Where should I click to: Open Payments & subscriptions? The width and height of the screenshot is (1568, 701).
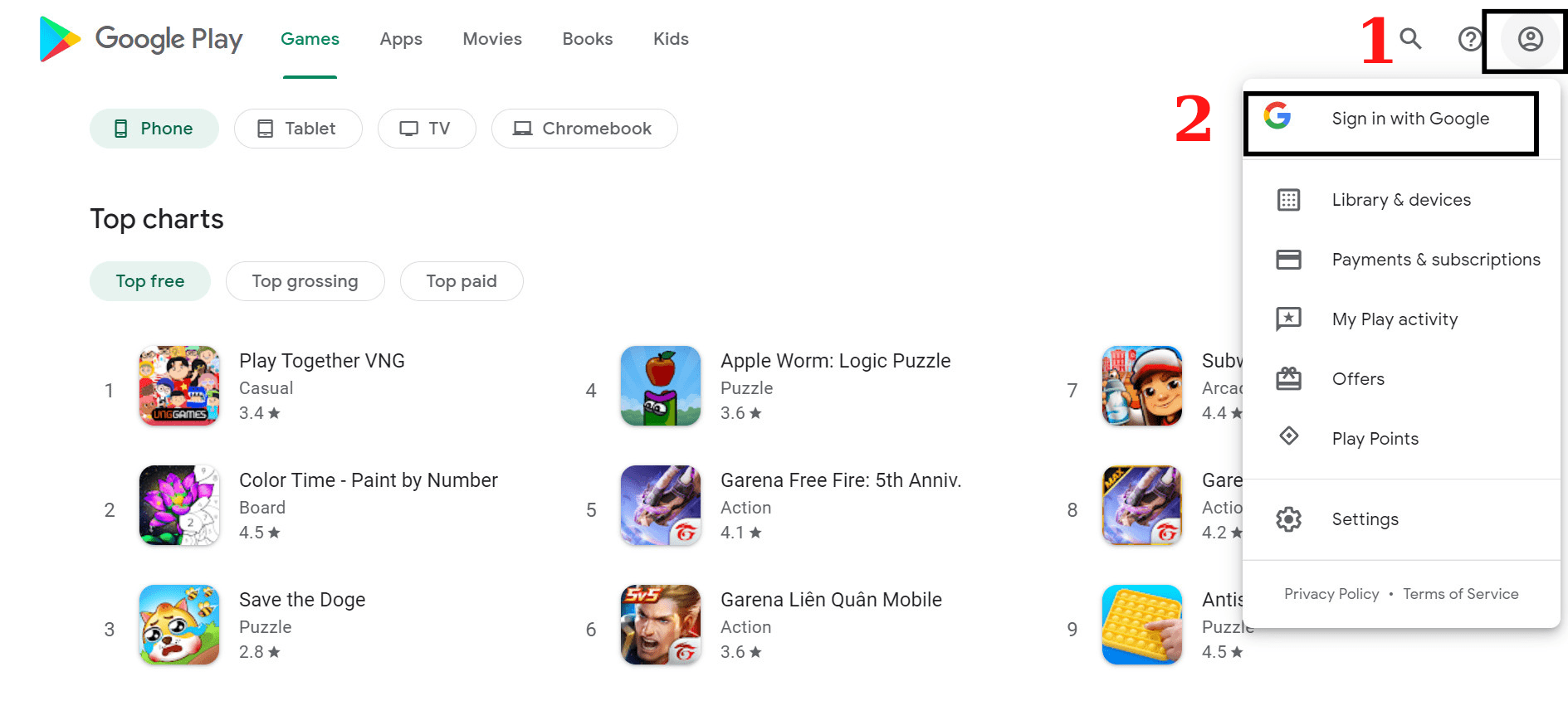[1435, 259]
